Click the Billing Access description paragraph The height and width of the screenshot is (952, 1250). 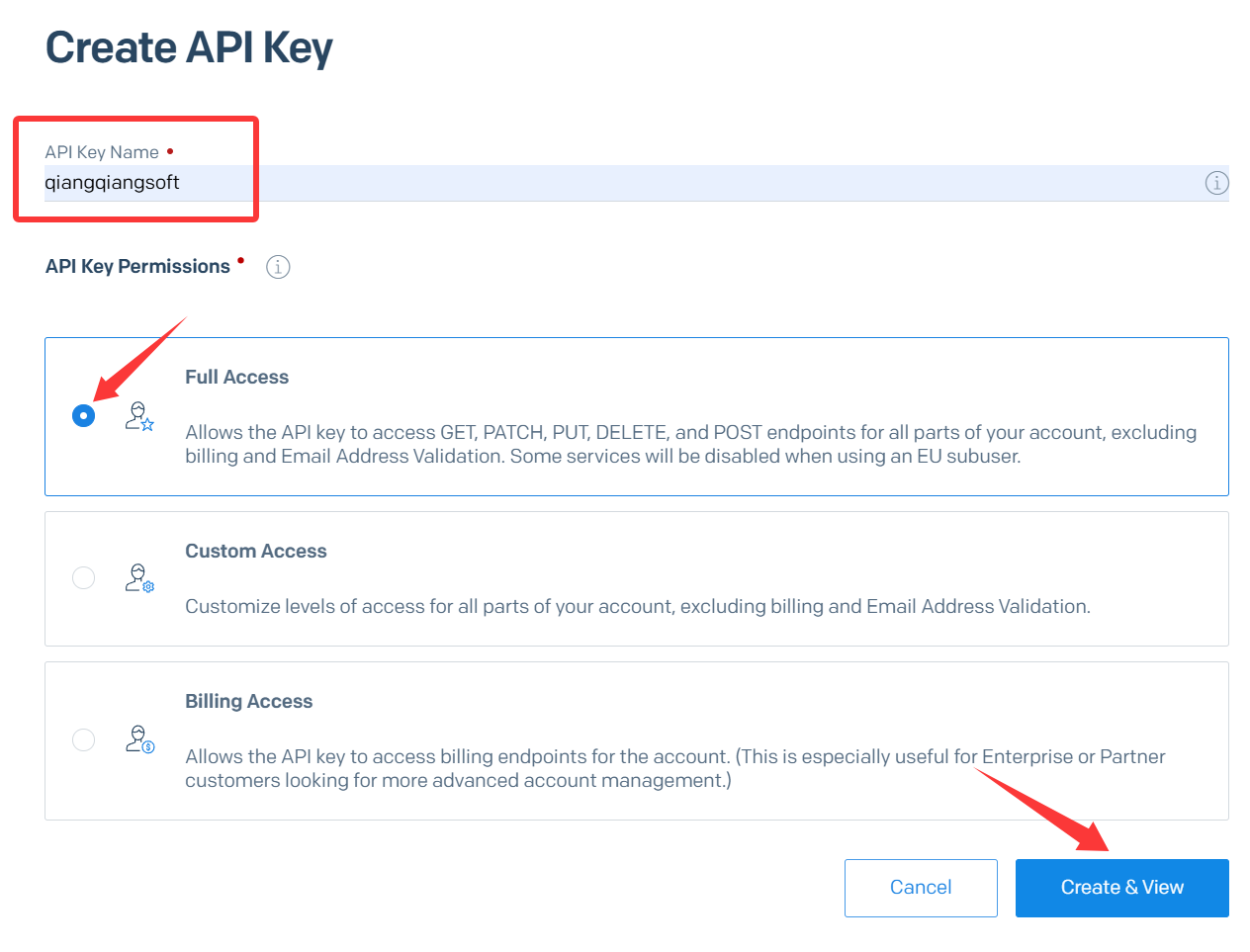coord(674,769)
